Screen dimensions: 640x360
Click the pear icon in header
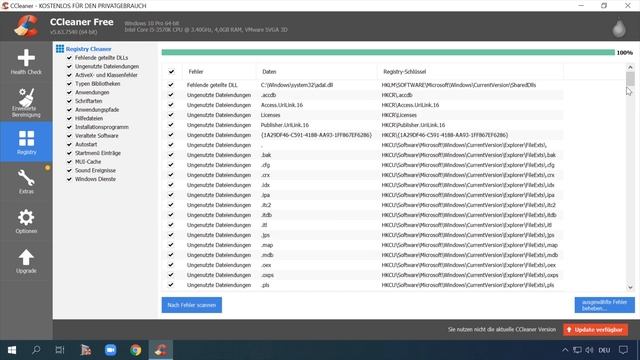coord(619,27)
